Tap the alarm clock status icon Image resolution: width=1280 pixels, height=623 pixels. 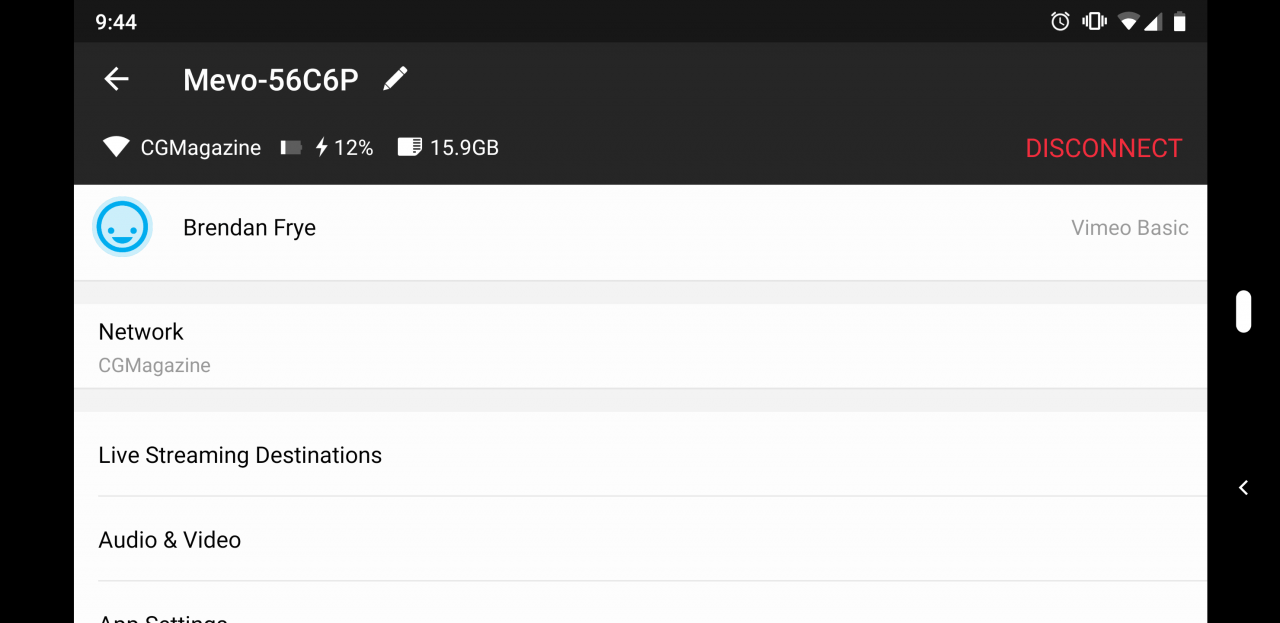pos(1060,21)
